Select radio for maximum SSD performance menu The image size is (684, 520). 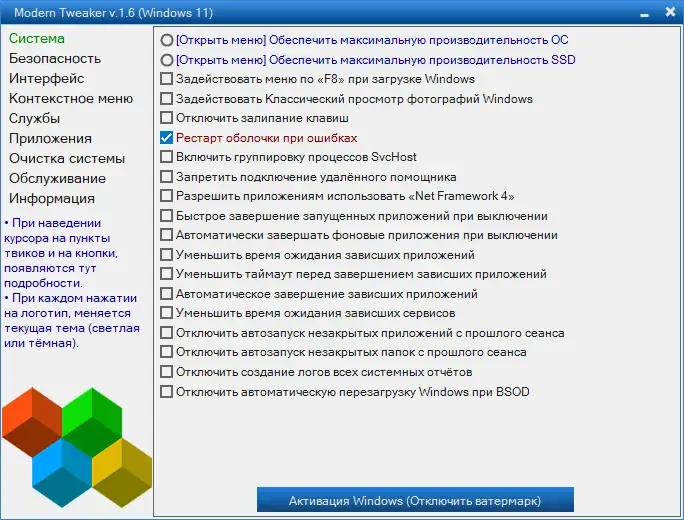pyautogui.click(x=167, y=60)
